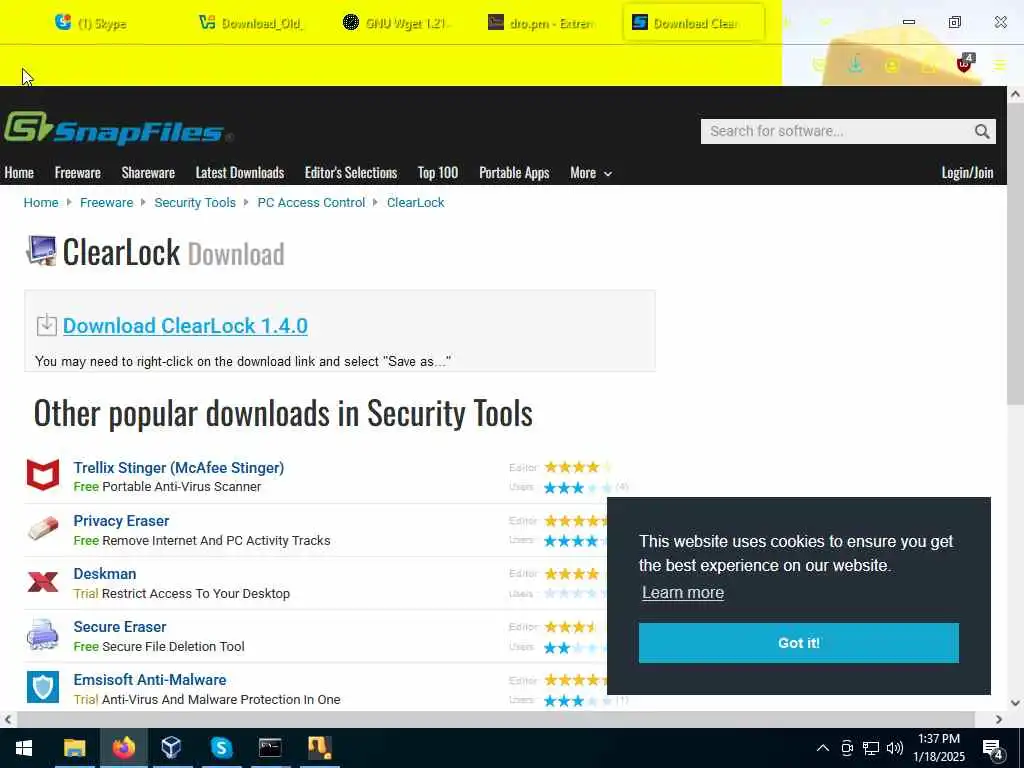This screenshot has height=768, width=1024.
Task: Click Learn more in cookie notice
Action: (682, 592)
